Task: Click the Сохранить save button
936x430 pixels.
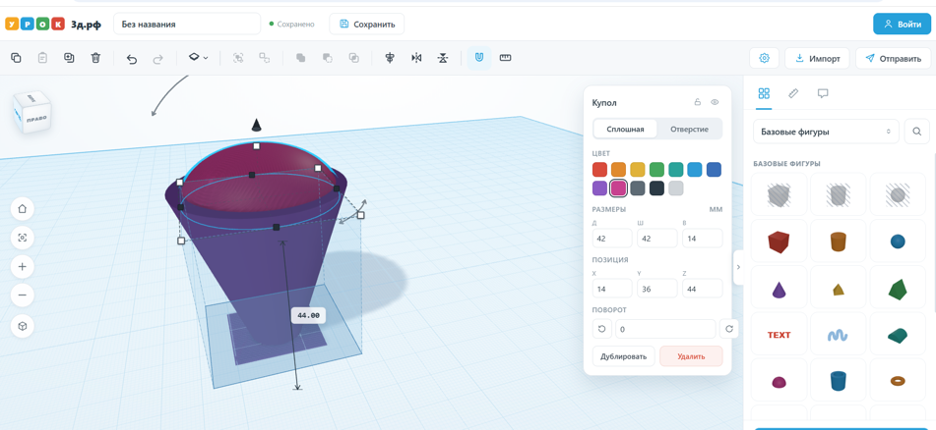Action: (367, 24)
